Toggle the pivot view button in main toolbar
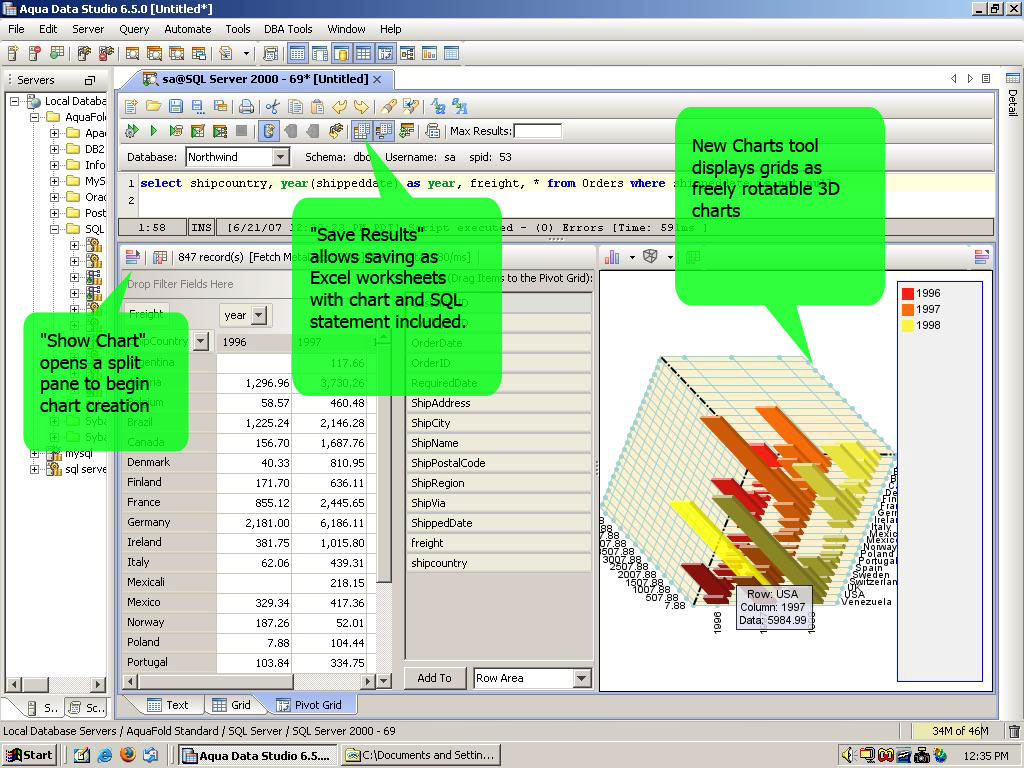1024x768 pixels. 386,54
